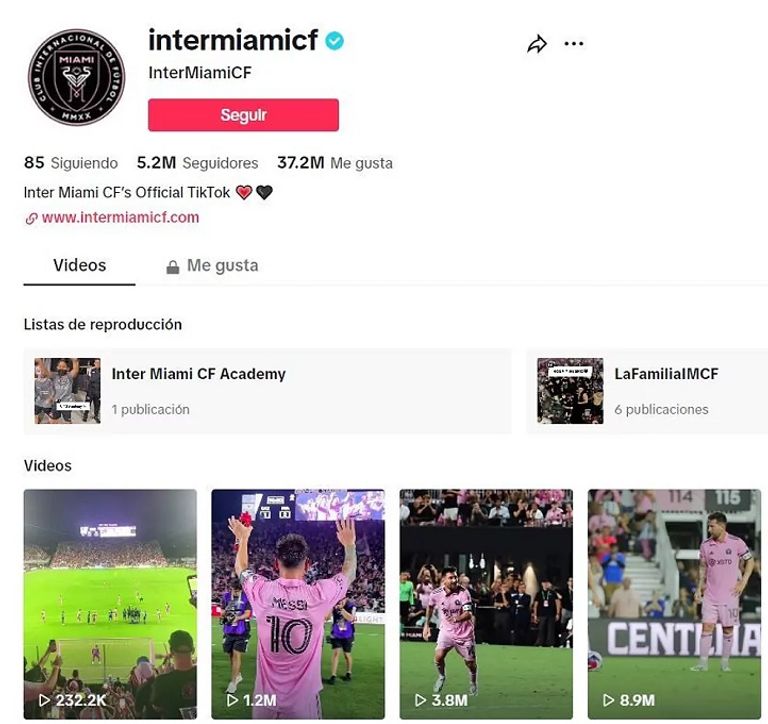
Task: Click the blue verified badge icon
Action: click(x=335, y=41)
